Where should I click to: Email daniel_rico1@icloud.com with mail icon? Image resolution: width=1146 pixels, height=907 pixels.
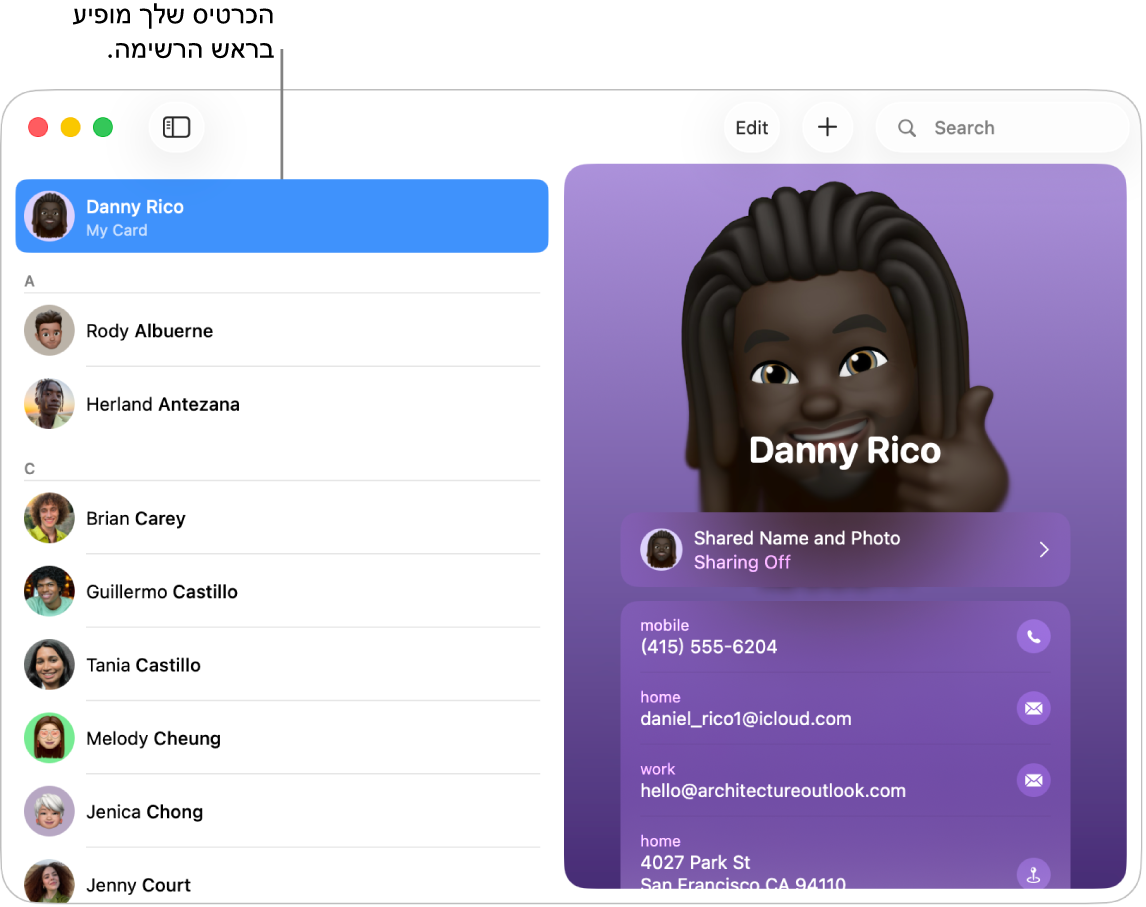[1033, 708]
